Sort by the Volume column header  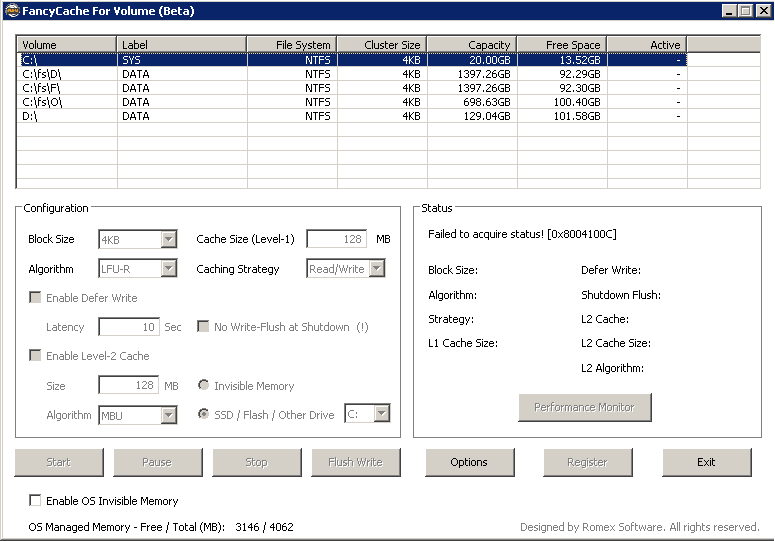pyautogui.click(x=66, y=44)
